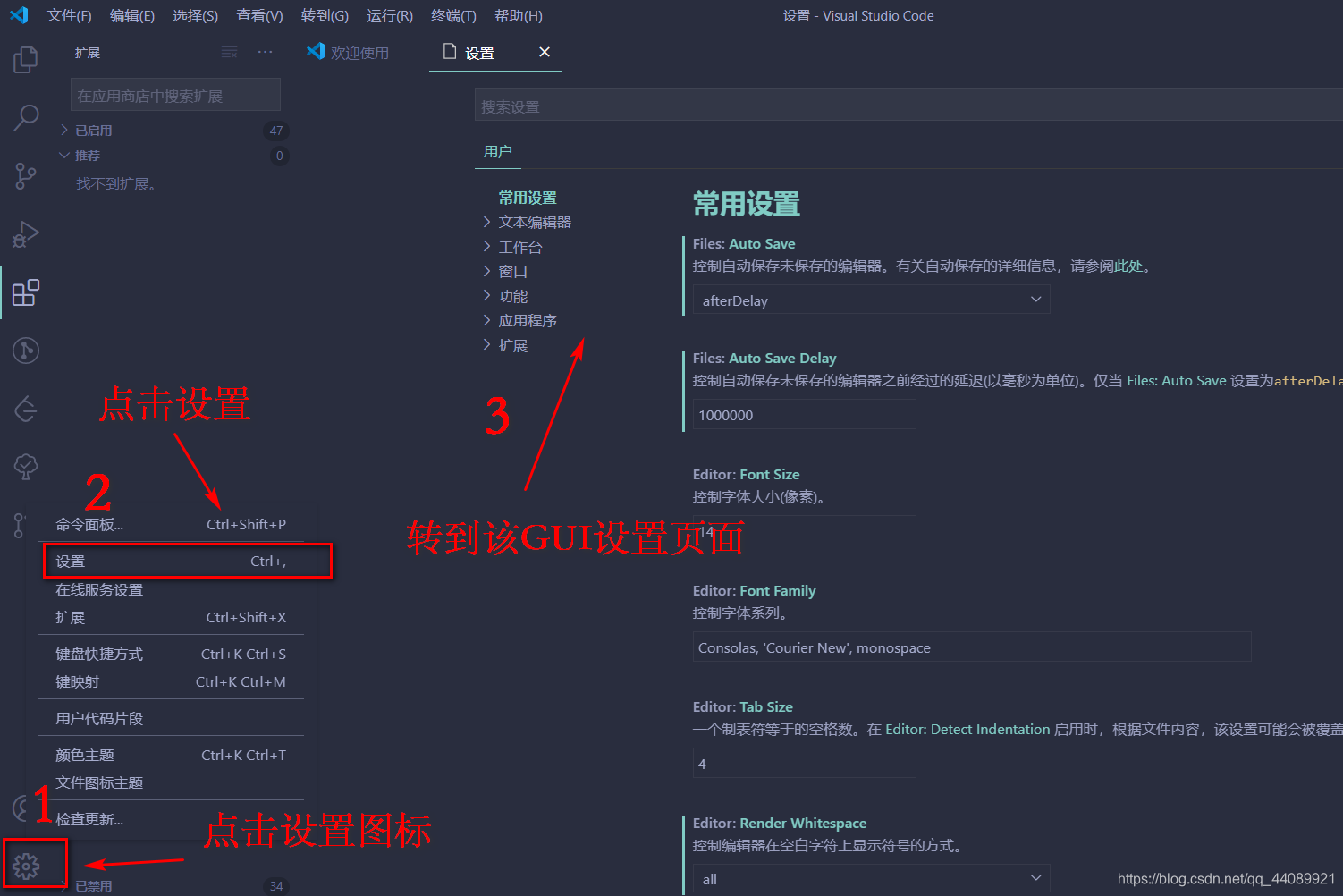This screenshot has width=1343, height=896.
Task: Click the VS Code logo in title bar
Action: pyautogui.click(x=19, y=15)
